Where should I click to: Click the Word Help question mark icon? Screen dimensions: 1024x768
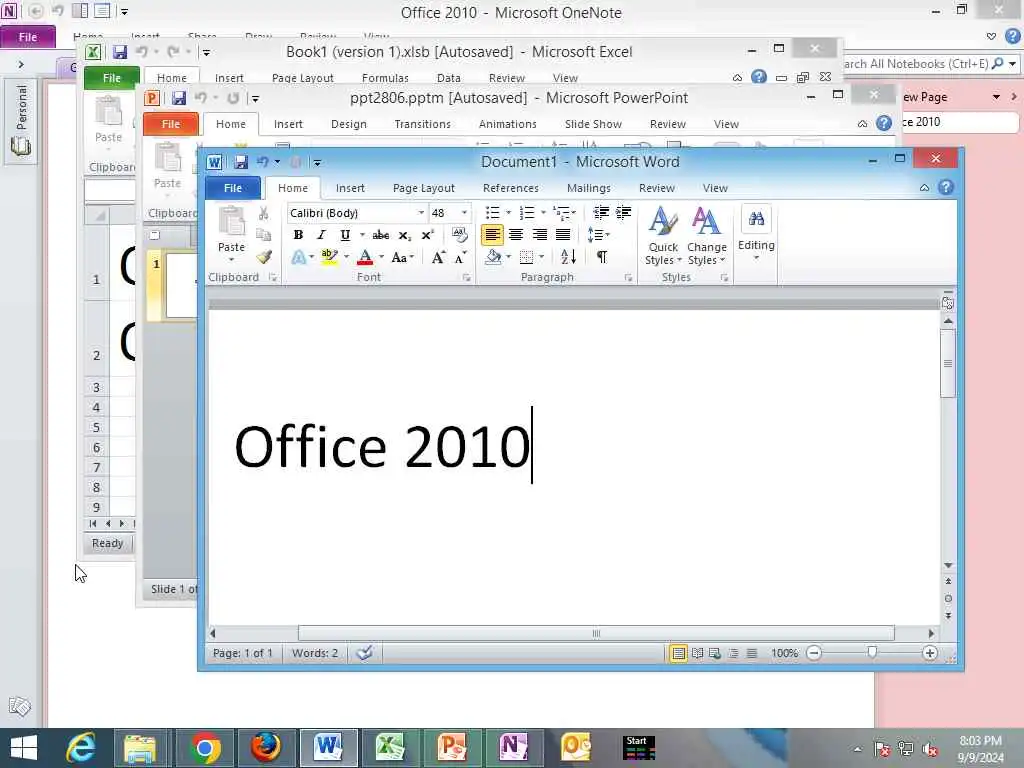click(946, 187)
